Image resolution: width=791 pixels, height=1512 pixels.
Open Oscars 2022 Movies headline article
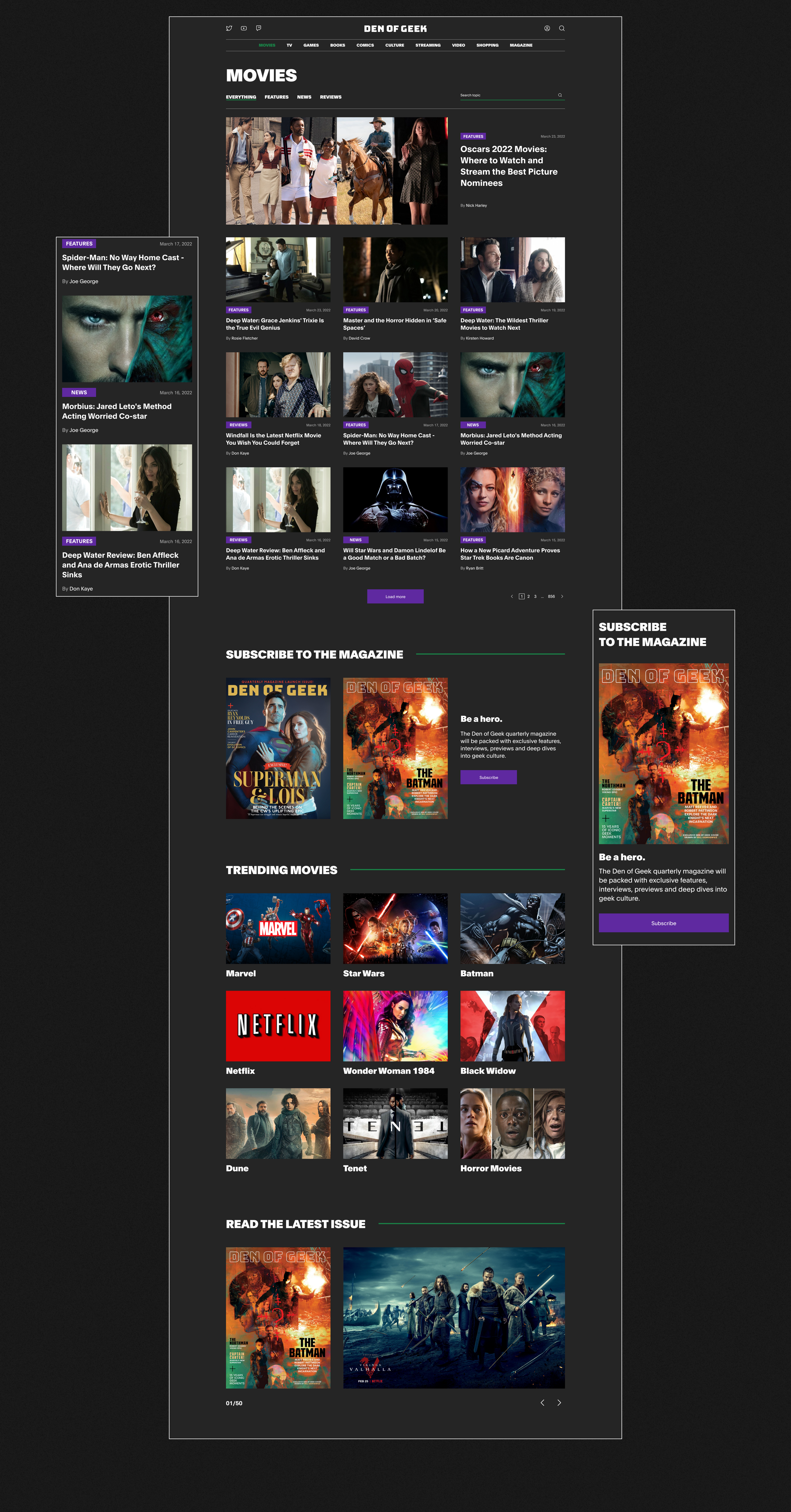[x=508, y=166]
